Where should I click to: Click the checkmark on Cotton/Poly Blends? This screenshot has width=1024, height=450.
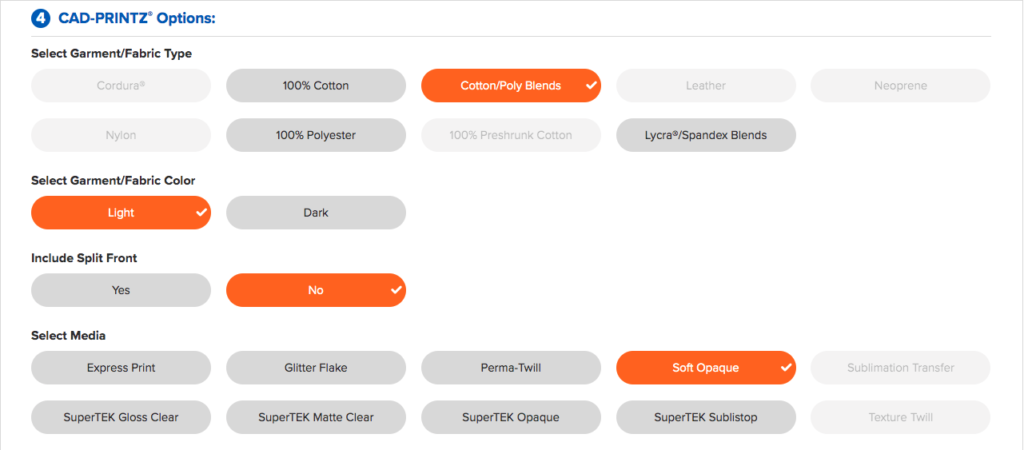click(591, 86)
